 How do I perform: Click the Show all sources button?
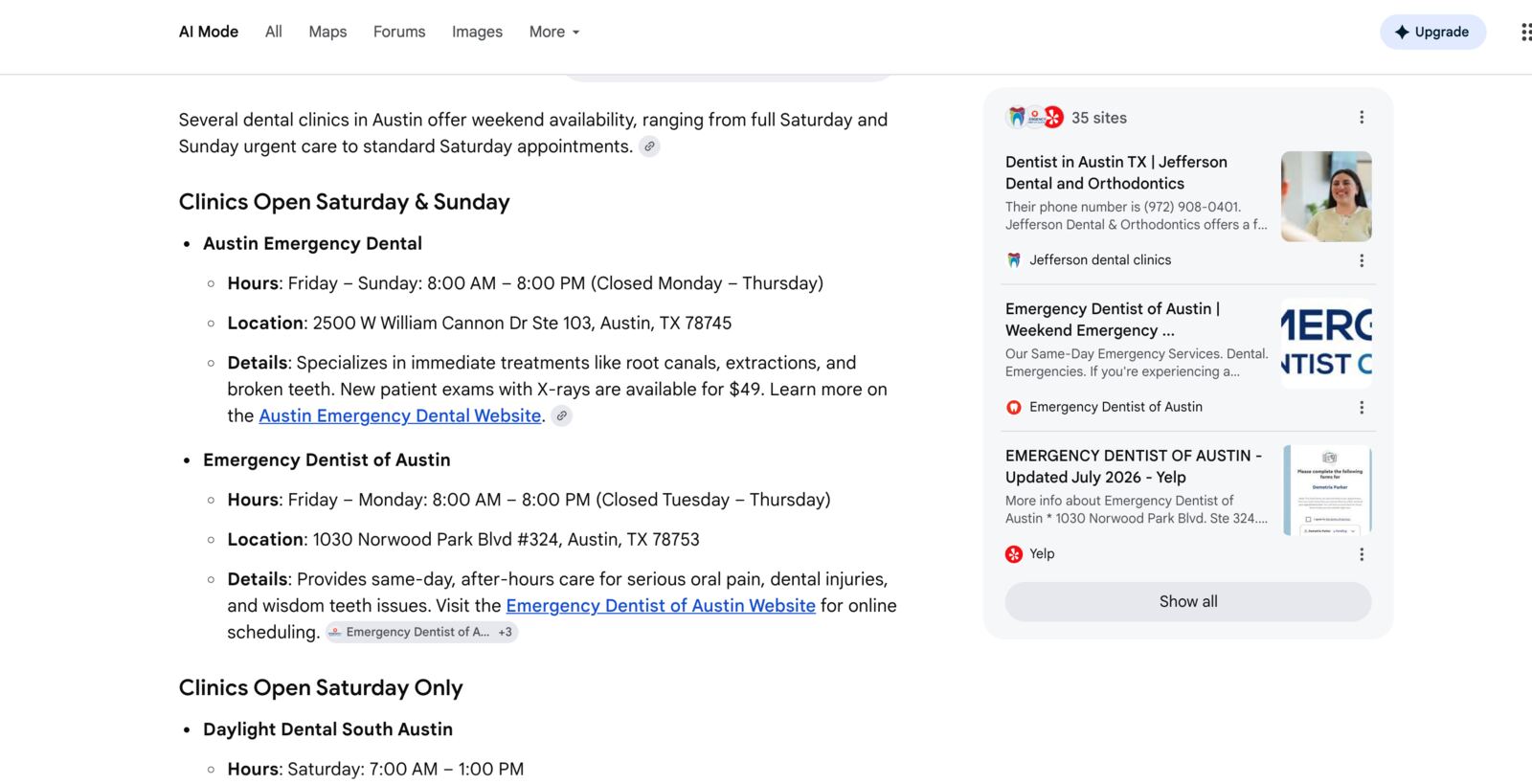tap(1188, 601)
